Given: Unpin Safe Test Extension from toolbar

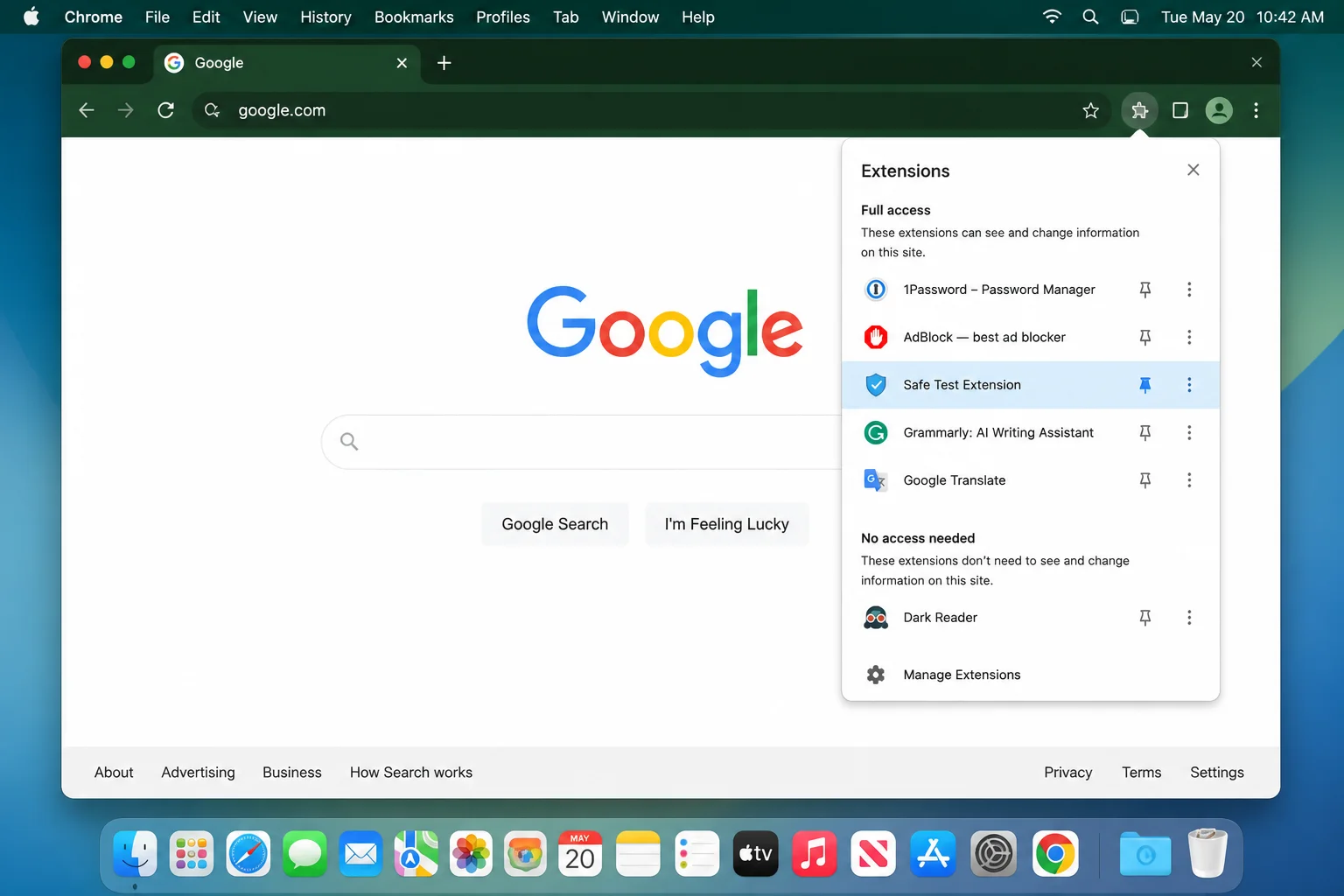Looking at the screenshot, I should pyautogui.click(x=1144, y=385).
